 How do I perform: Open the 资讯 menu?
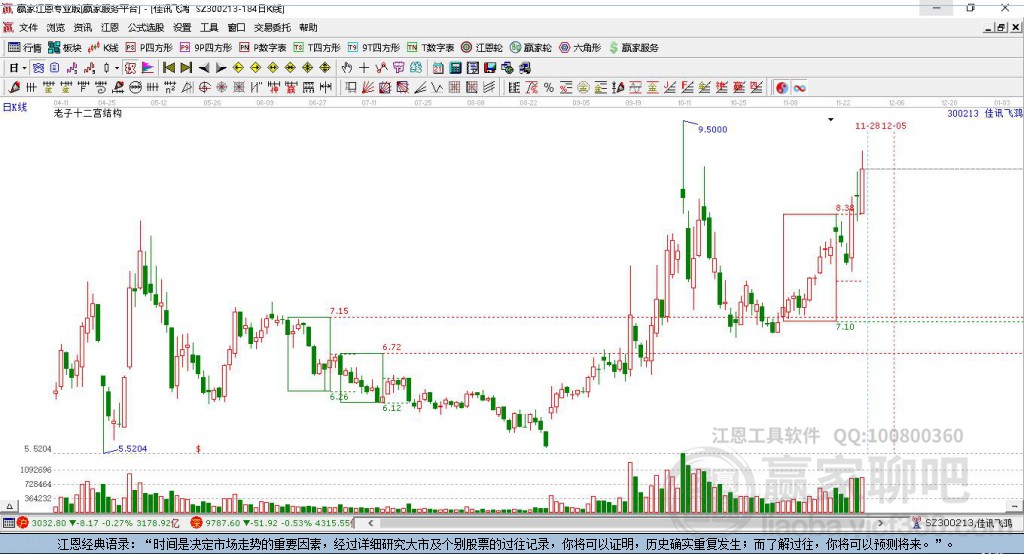(x=83, y=27)
